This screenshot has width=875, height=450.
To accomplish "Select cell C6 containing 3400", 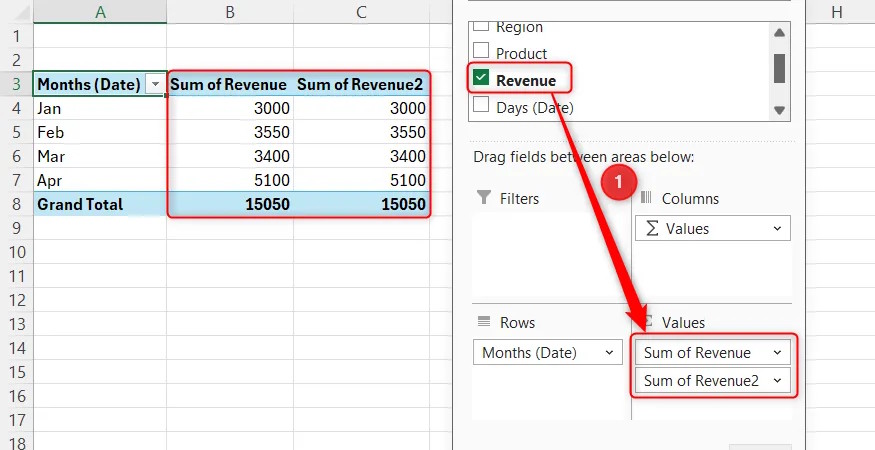I will [x=361, y=156].
